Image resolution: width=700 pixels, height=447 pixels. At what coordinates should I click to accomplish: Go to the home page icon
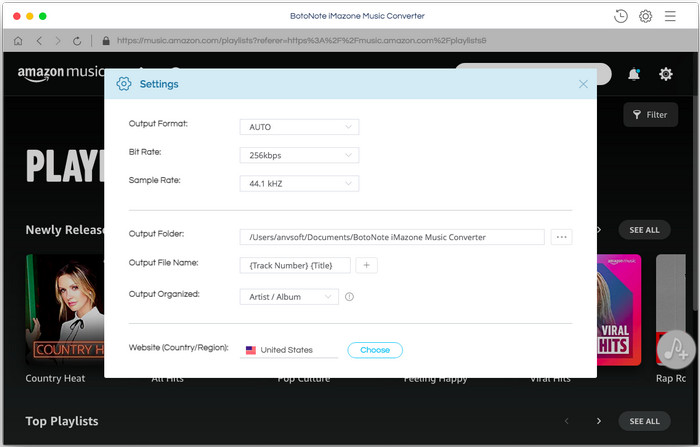pos(18,41)
